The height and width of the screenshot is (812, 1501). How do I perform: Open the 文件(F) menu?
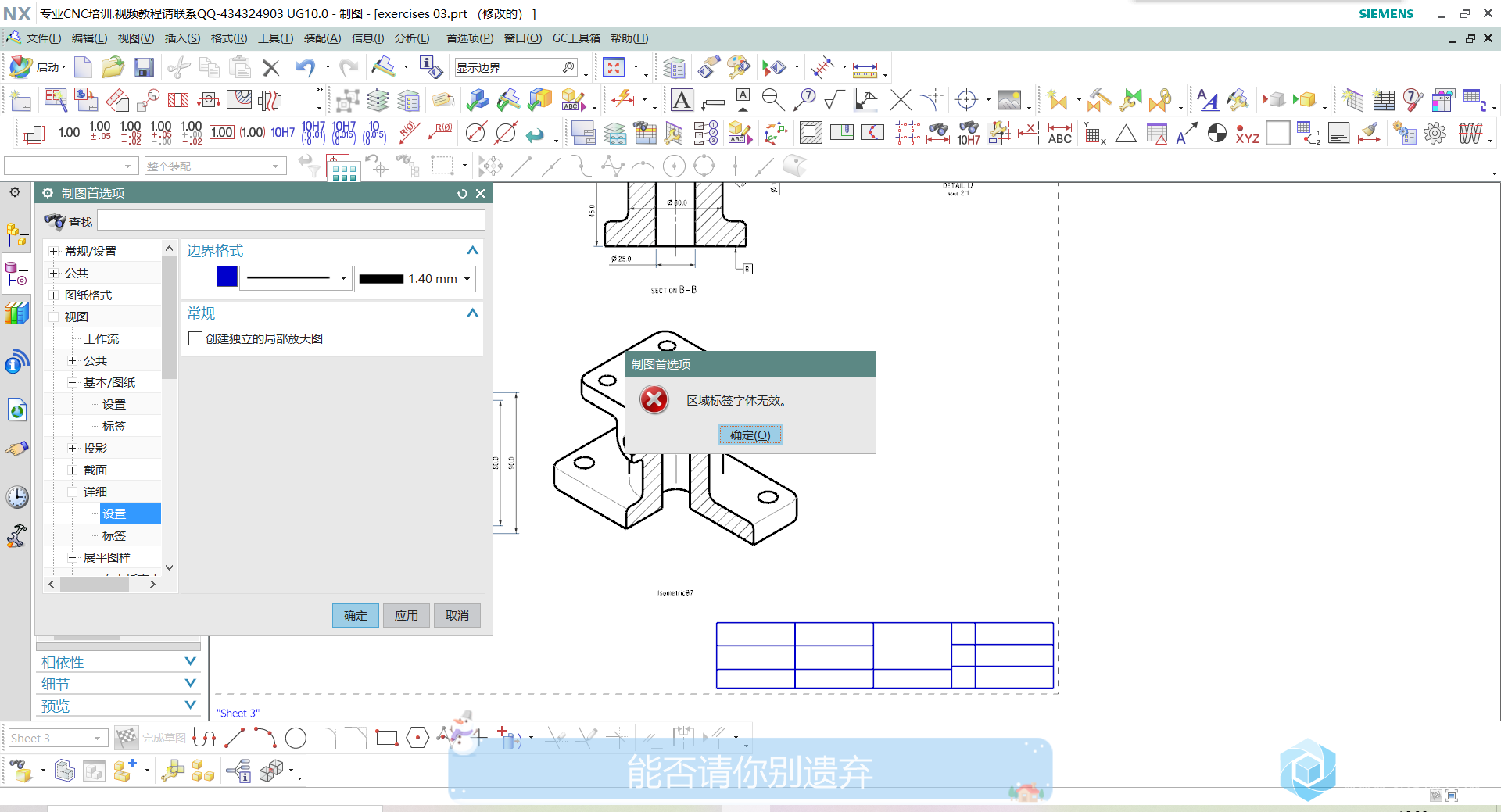tap(43, 38)
